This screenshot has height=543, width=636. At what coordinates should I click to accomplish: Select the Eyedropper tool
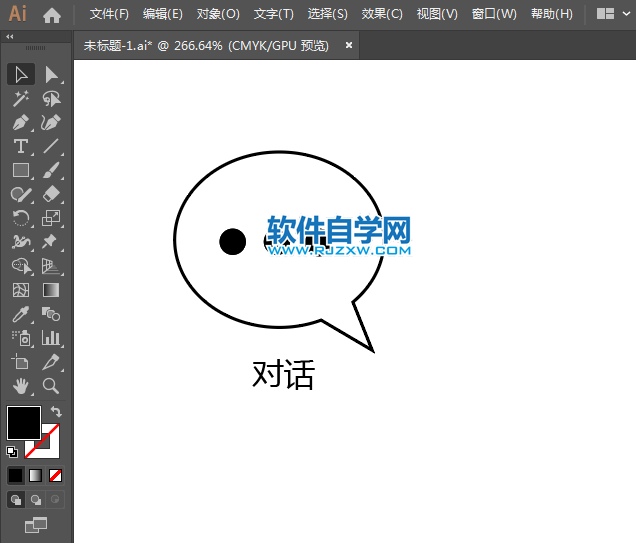(21, 314)
